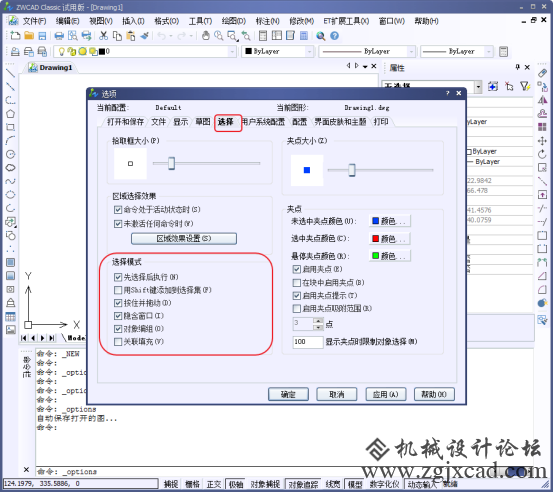Enable 在块中启用夹点 (B) checkbox

pyautogui.click(x=297, y=283)
